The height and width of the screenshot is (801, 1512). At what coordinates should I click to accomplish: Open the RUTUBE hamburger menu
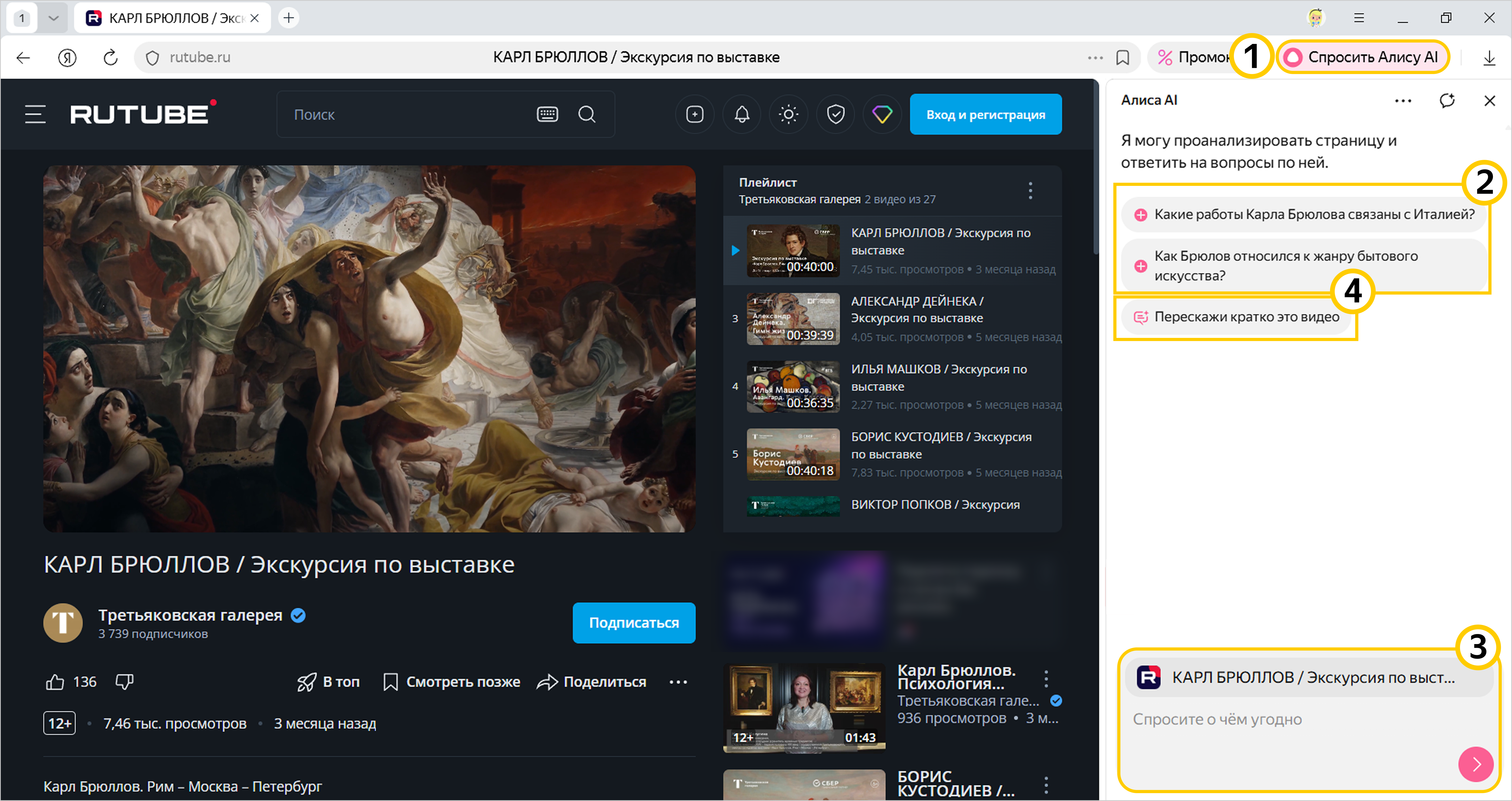(x=35, y=114)
